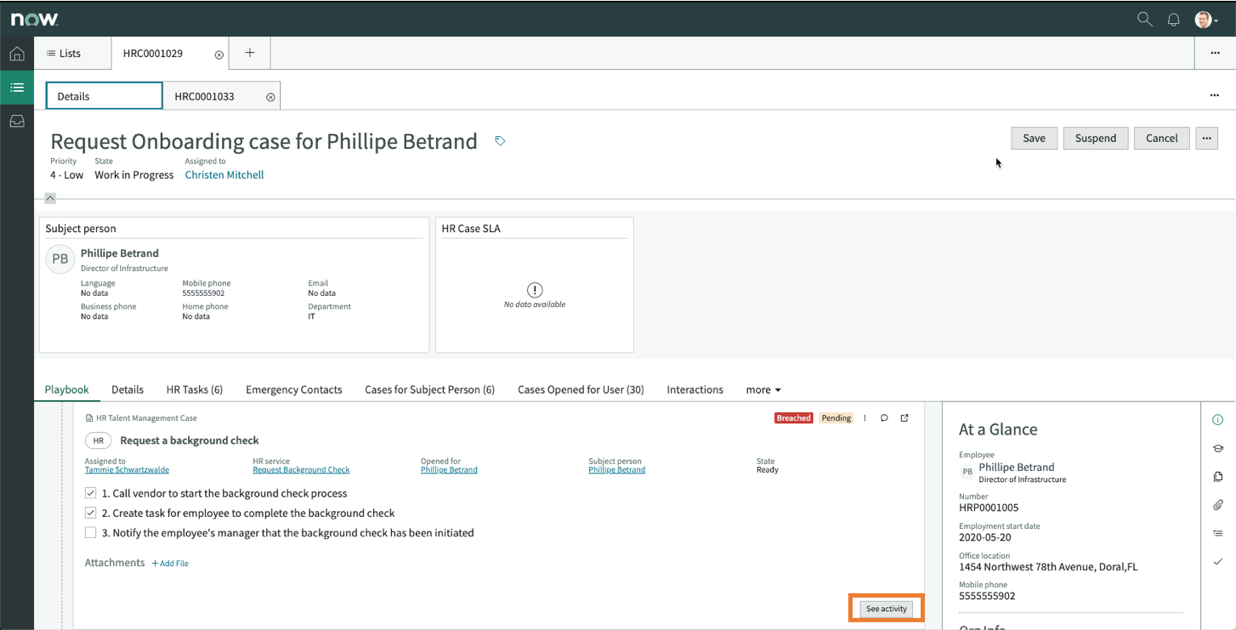Open Phillipe Betrand under Opened for
The height and width of the screenshot is (630, 1236).
449,470
